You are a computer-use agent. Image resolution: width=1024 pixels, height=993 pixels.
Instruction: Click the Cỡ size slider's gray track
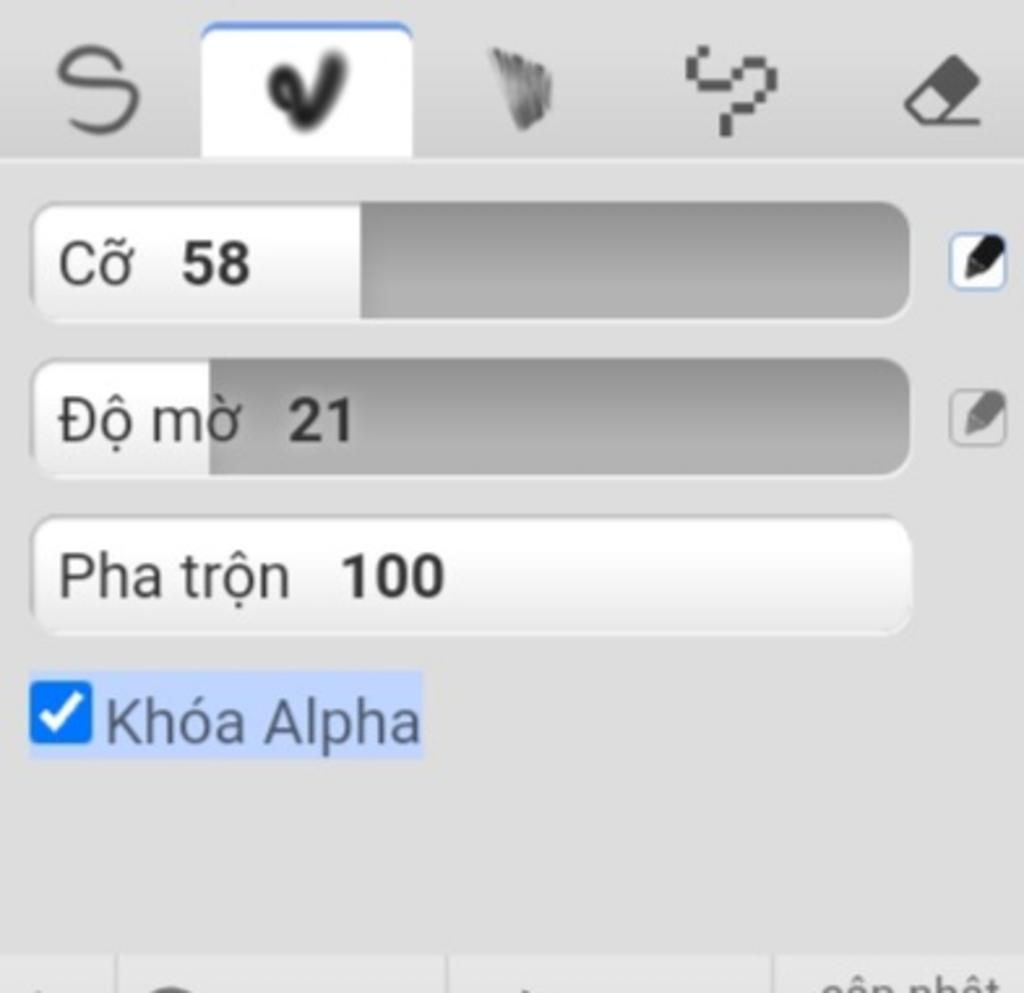click(634, 262)
